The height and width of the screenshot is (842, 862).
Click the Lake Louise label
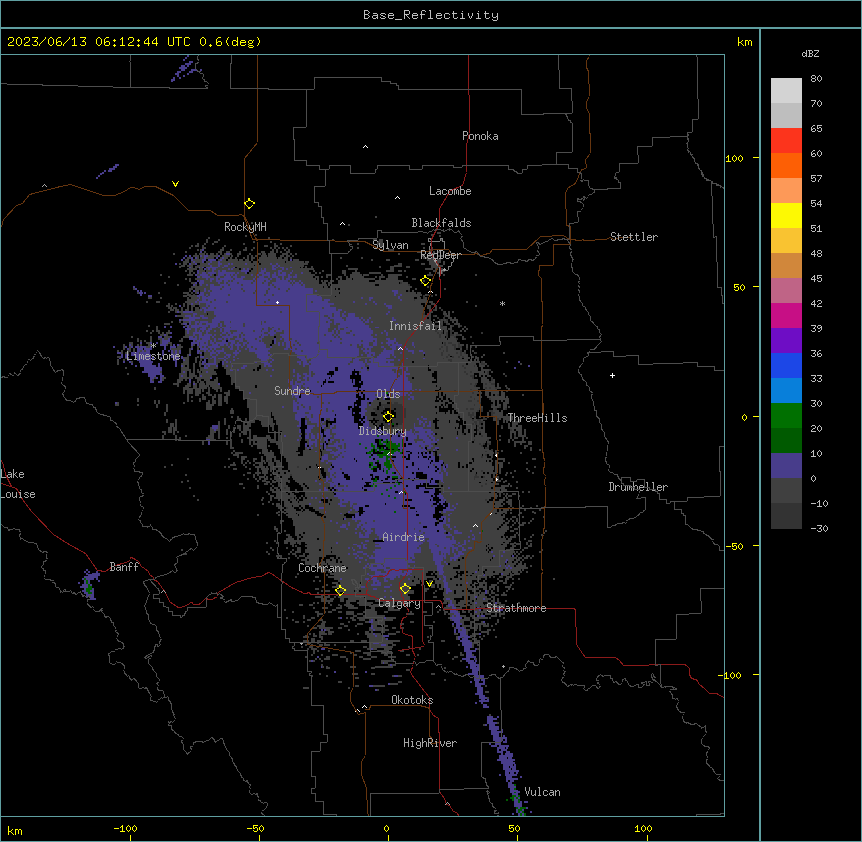coord(17,484)
